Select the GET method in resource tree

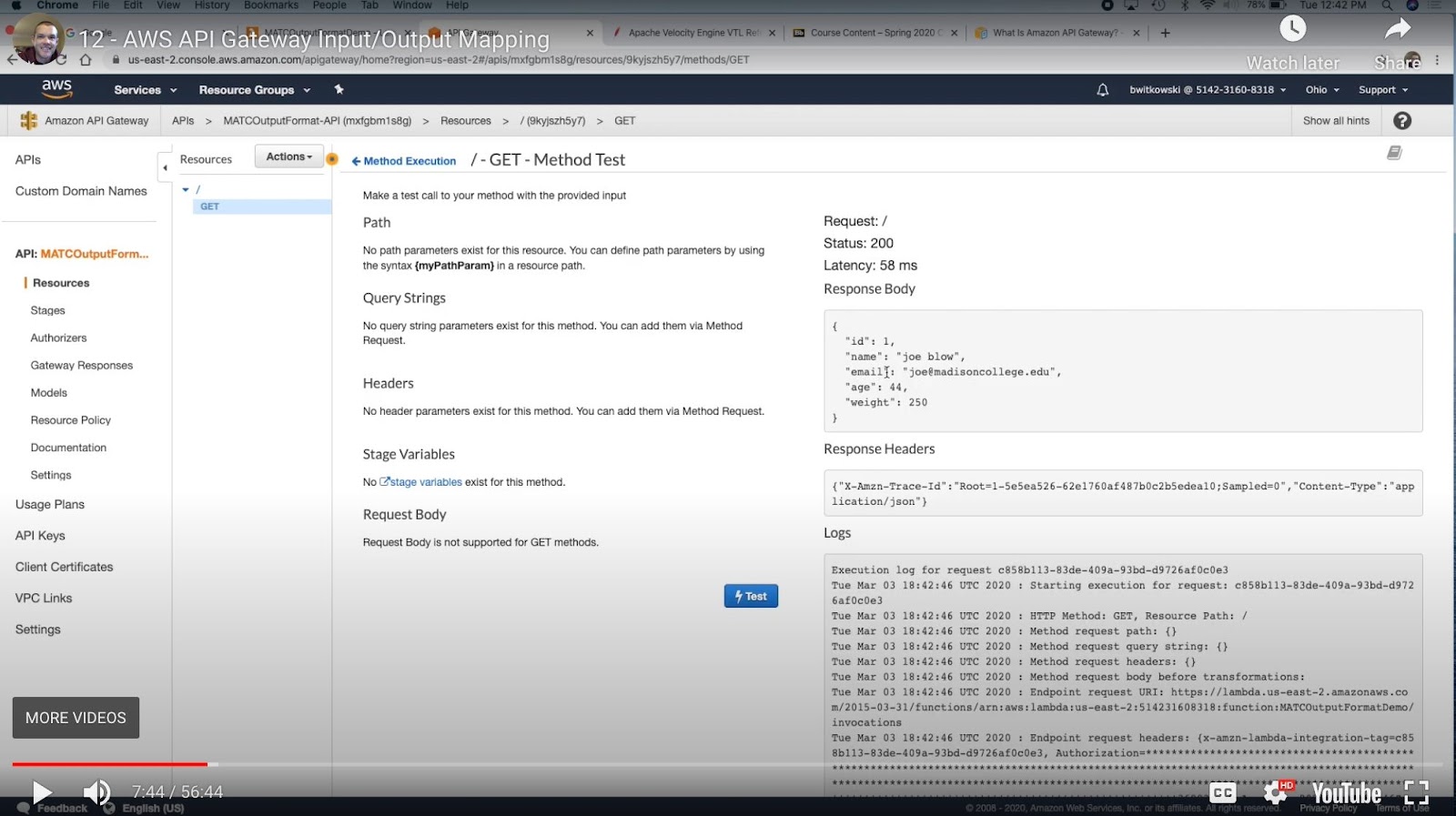click(210, 207)
